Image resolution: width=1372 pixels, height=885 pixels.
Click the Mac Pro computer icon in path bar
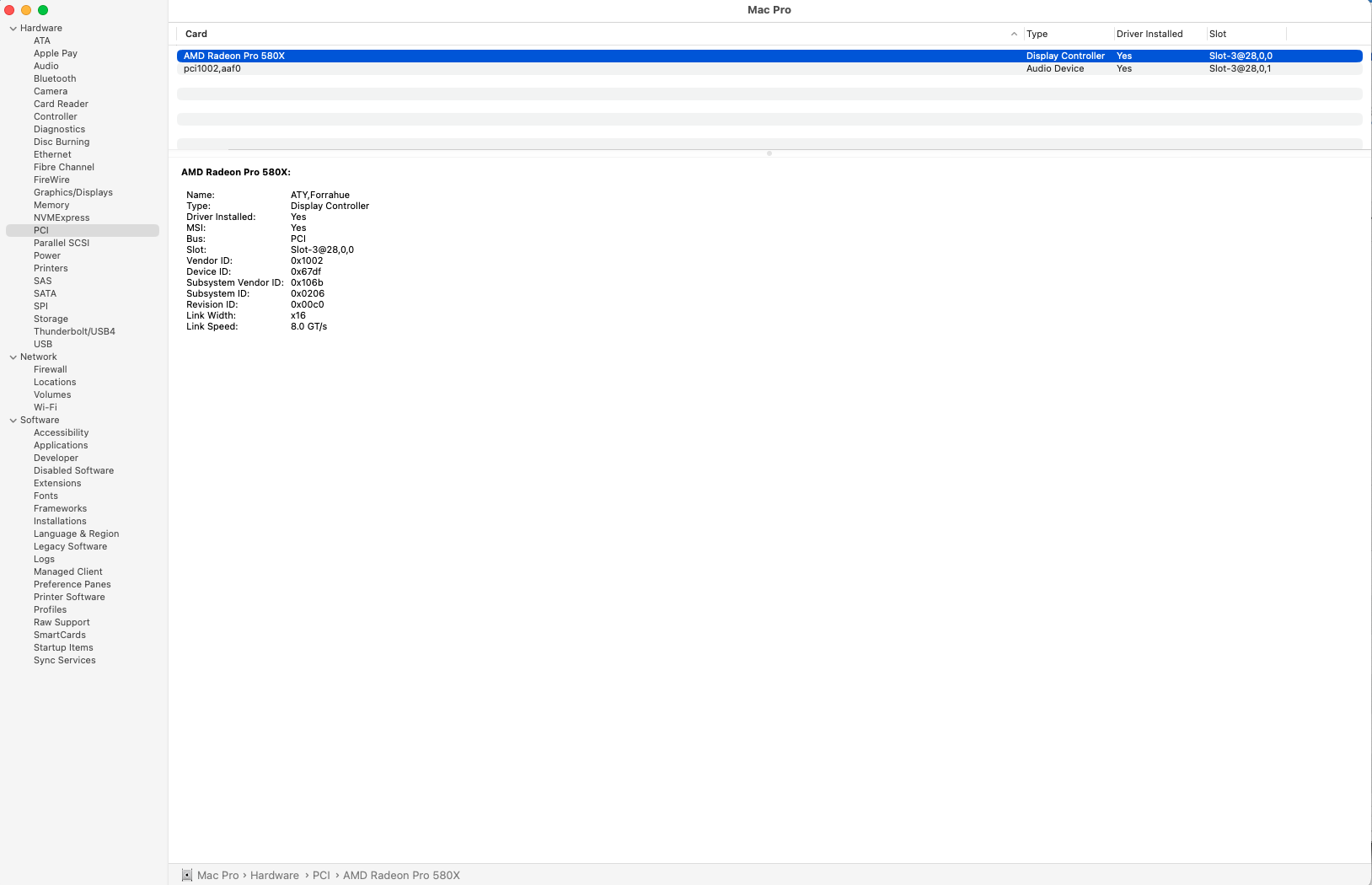tap(187, 876)
